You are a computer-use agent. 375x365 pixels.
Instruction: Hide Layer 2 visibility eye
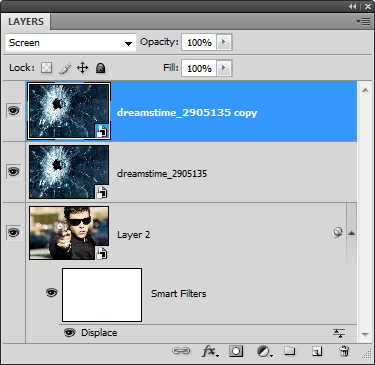[14, 232]
